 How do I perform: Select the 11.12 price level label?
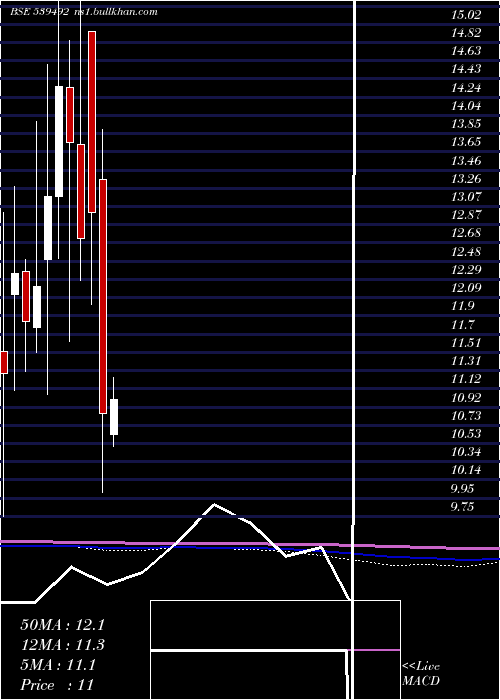click(466, 379)
